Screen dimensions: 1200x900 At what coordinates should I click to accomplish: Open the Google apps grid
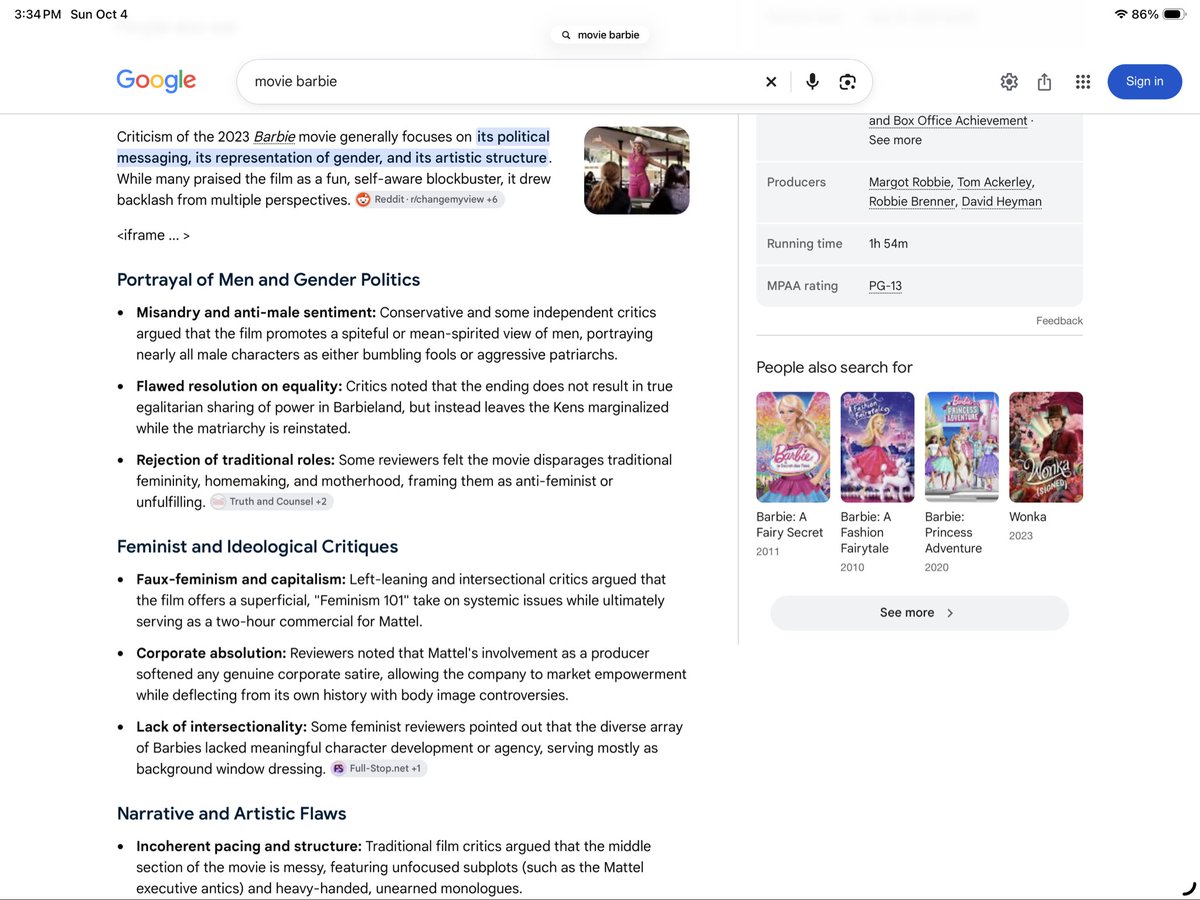(x=1083, y=82)
